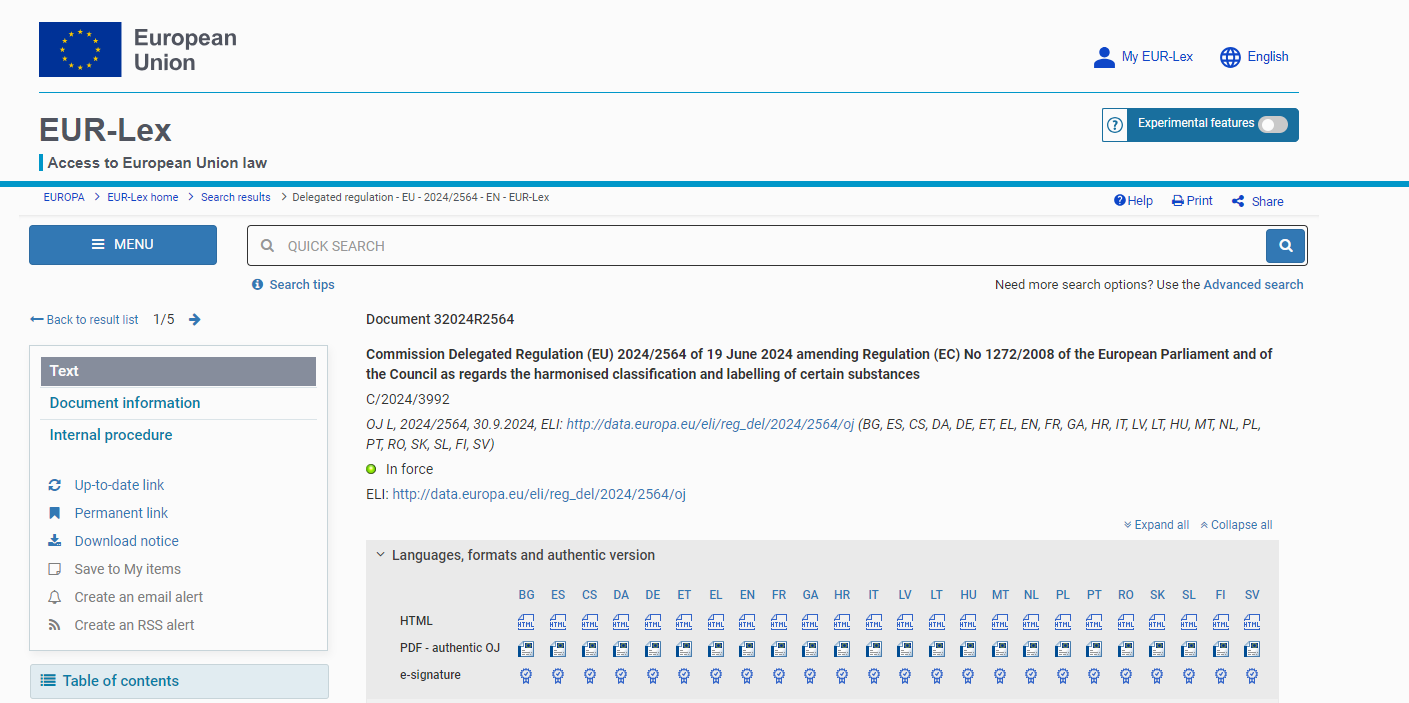The width and height of the screenshot is (1409, 703).
Task: Expand the Table of contents panel
Action: pos(179,681)
